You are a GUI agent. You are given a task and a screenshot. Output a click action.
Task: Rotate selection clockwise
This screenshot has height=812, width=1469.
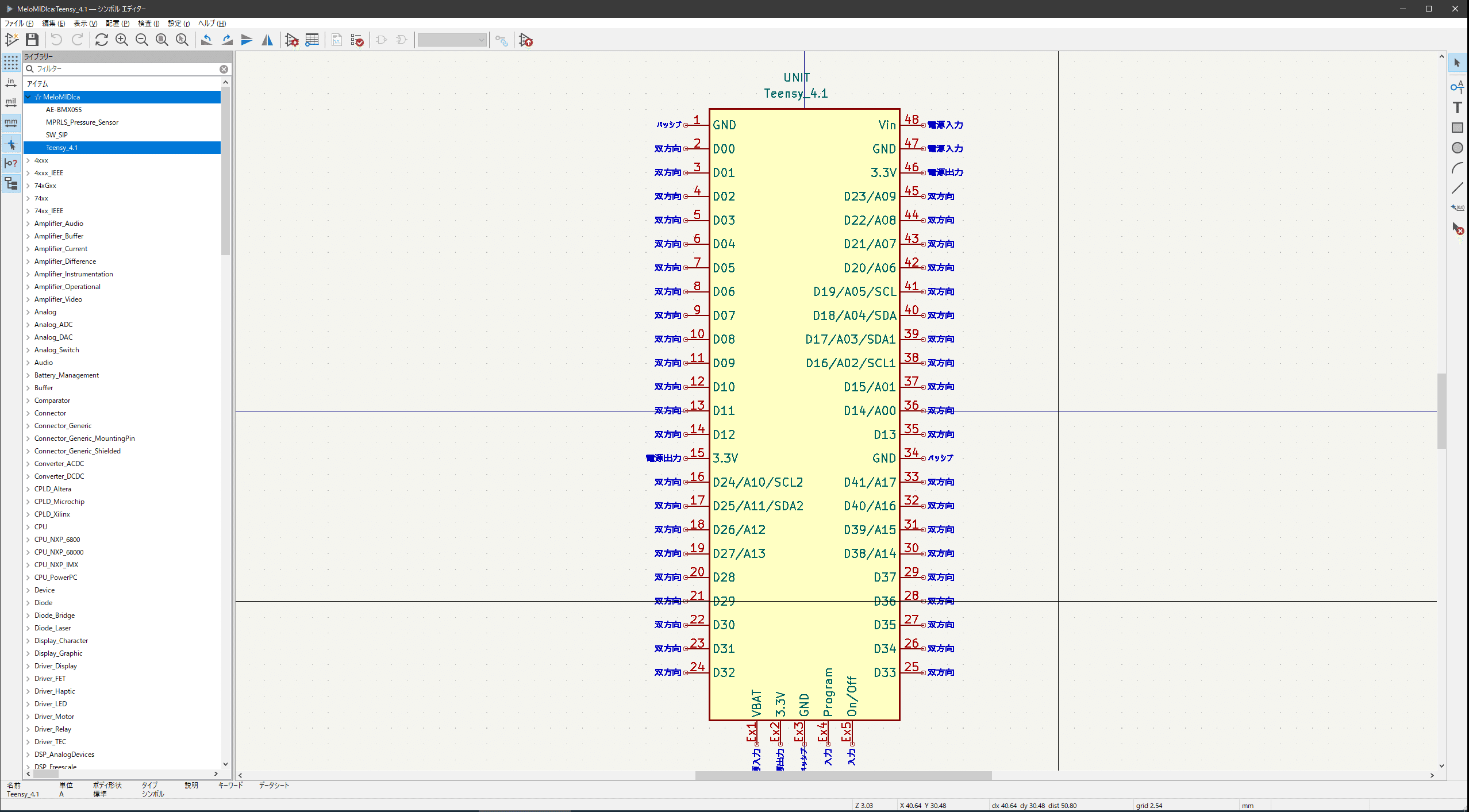[x=227, y=40]
